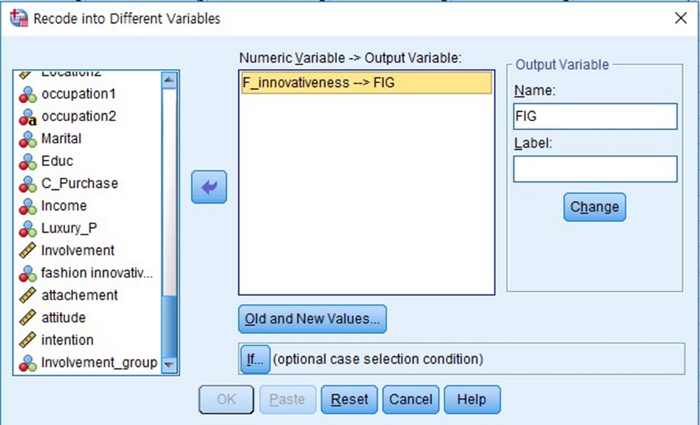Click the Involvement_group variable icon
Screen dimensions: 700x425
tap(28, 362)
